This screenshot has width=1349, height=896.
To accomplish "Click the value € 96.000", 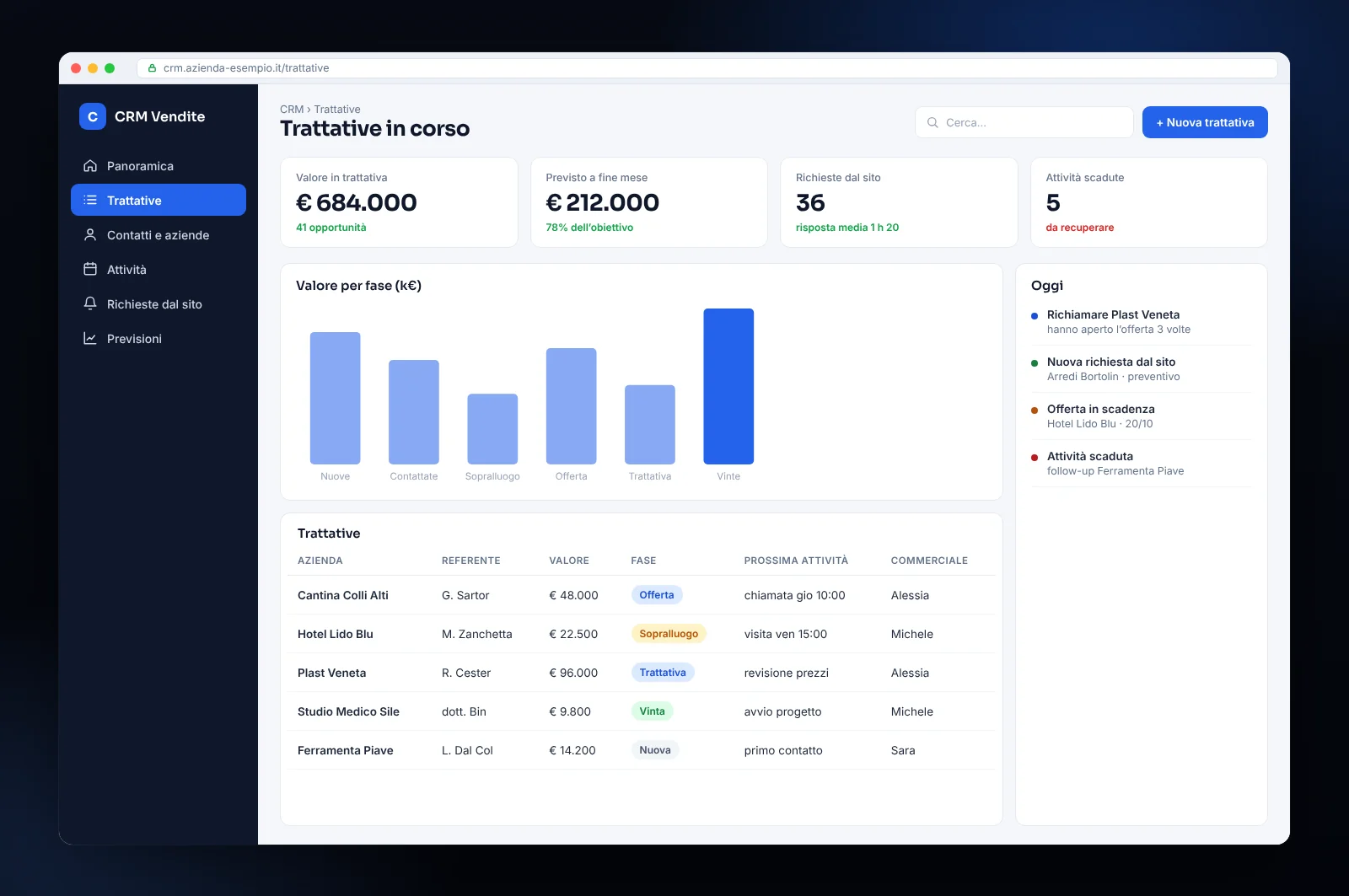I will click(x=573, y=673).
